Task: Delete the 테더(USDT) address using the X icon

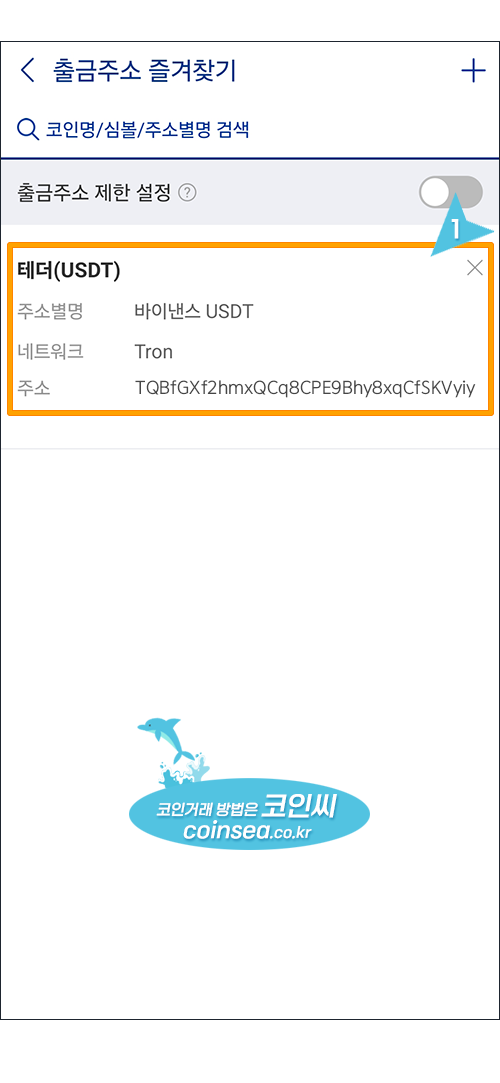Action: click(474, 268)
